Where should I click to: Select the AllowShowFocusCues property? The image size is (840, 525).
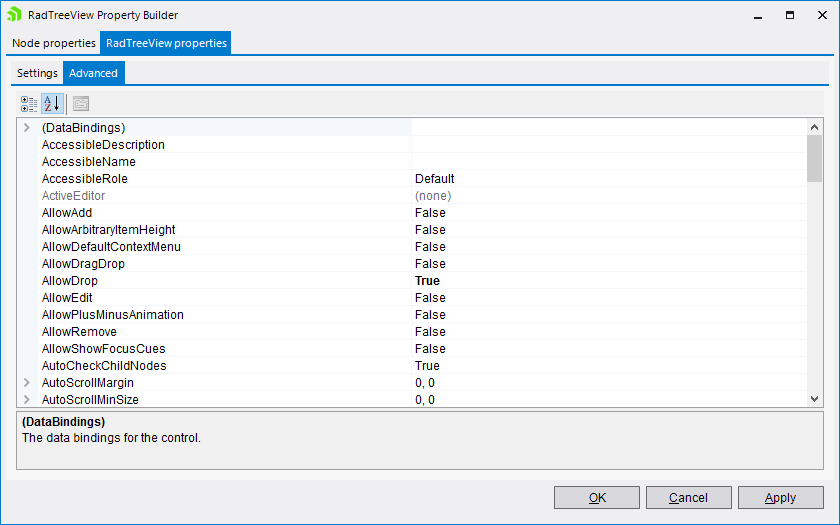pos(103,349)
